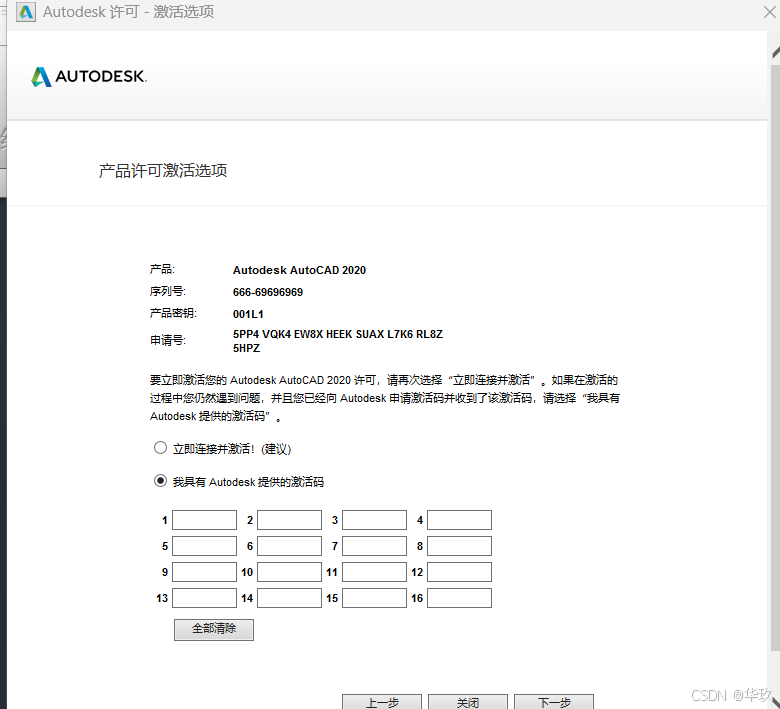780x709 pixels.
Task: Click activation code field 15
Action: [x=375, y=598]
